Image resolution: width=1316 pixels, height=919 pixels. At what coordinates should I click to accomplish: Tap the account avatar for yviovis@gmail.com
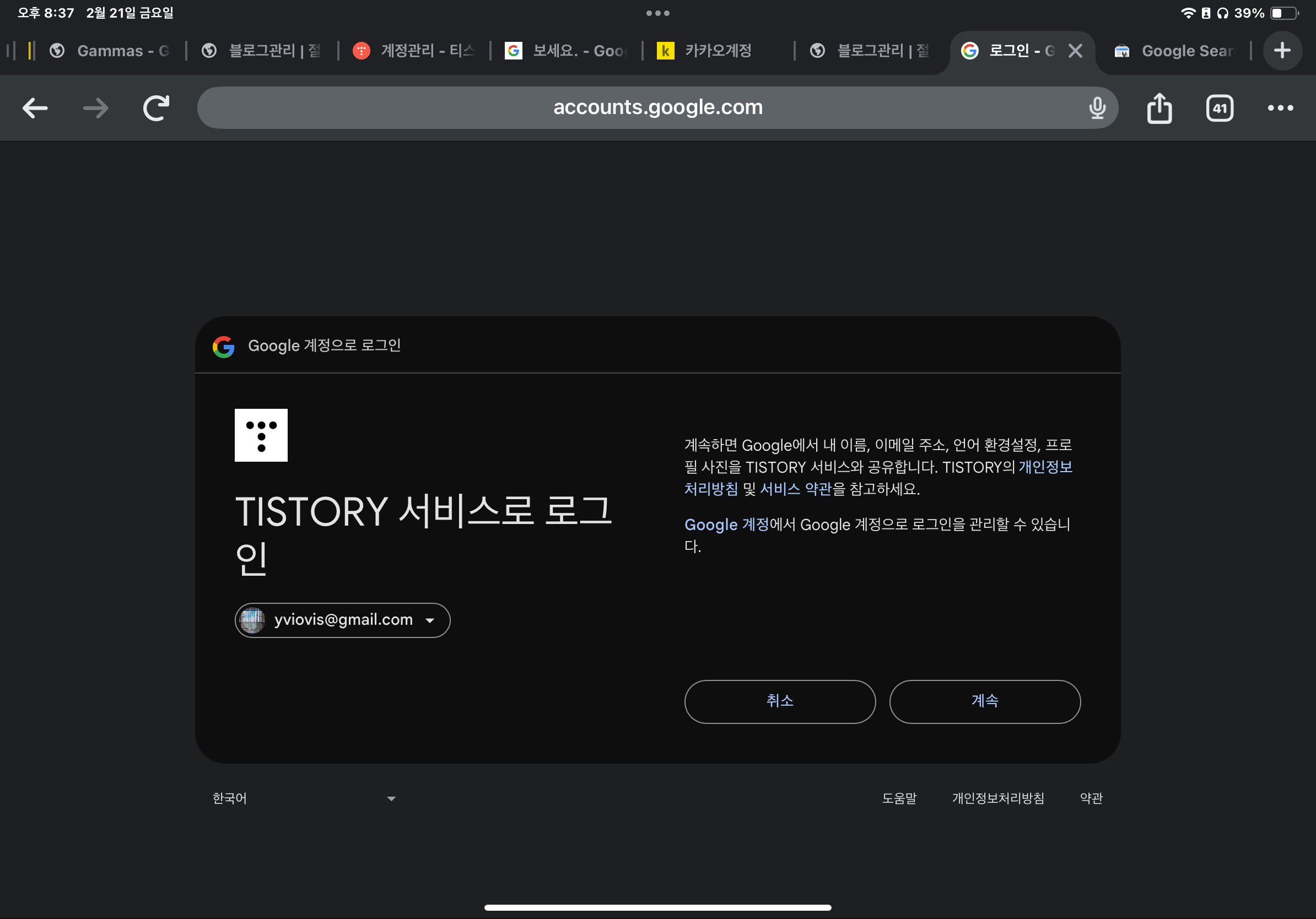(x=252, y=619)
